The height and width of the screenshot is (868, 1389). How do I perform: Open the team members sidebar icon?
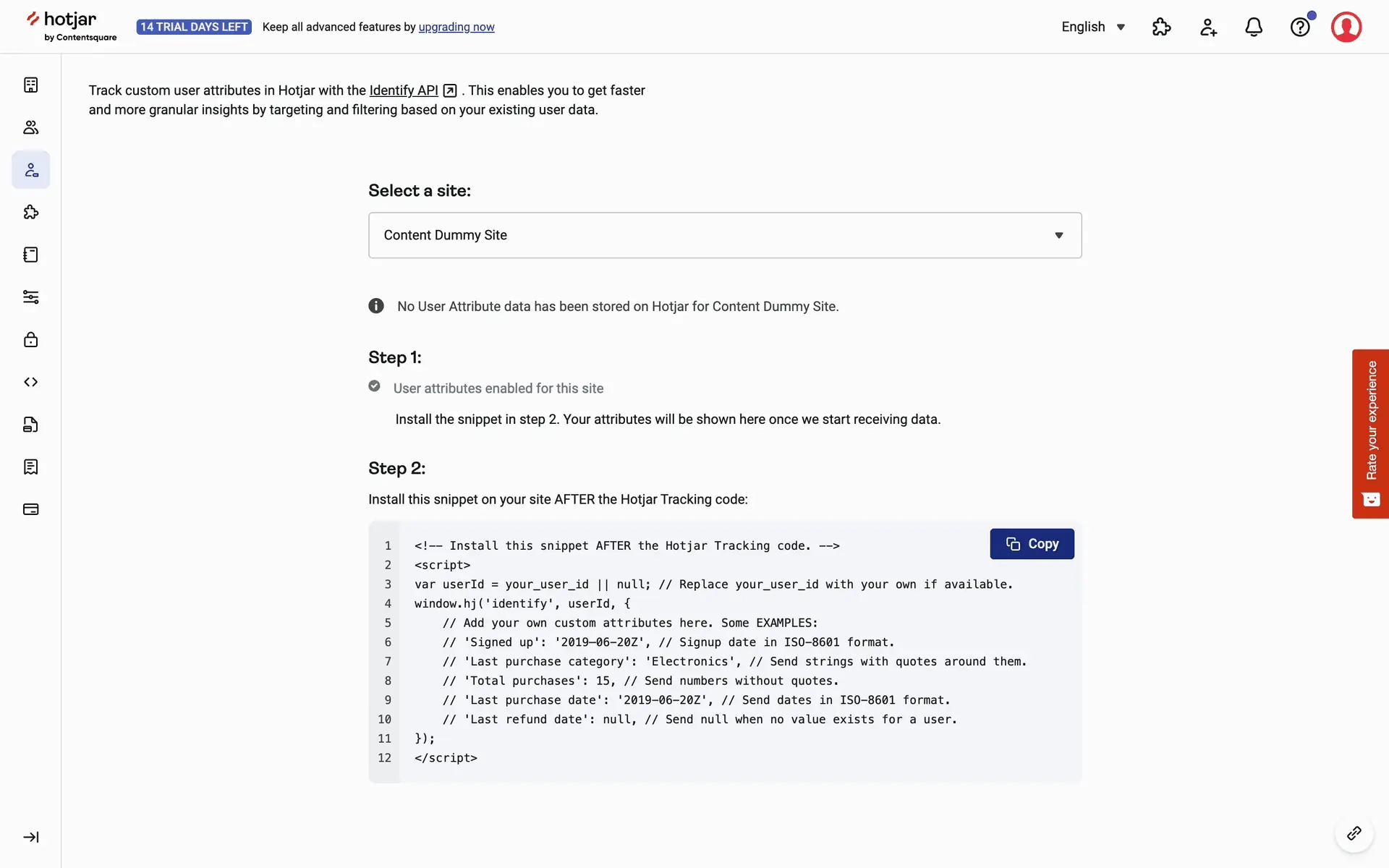(x=30, y=127)
